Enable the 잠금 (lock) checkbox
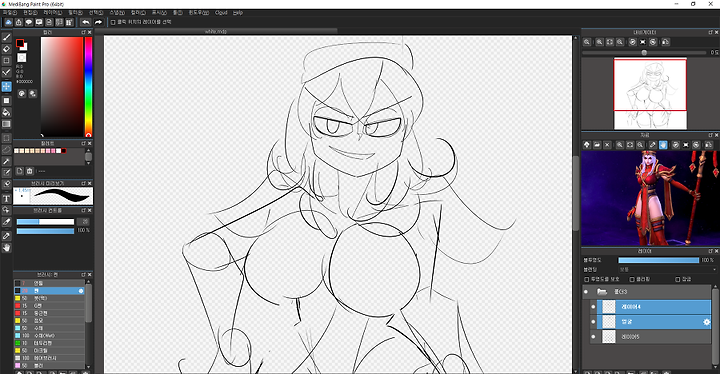 point(677,279)
